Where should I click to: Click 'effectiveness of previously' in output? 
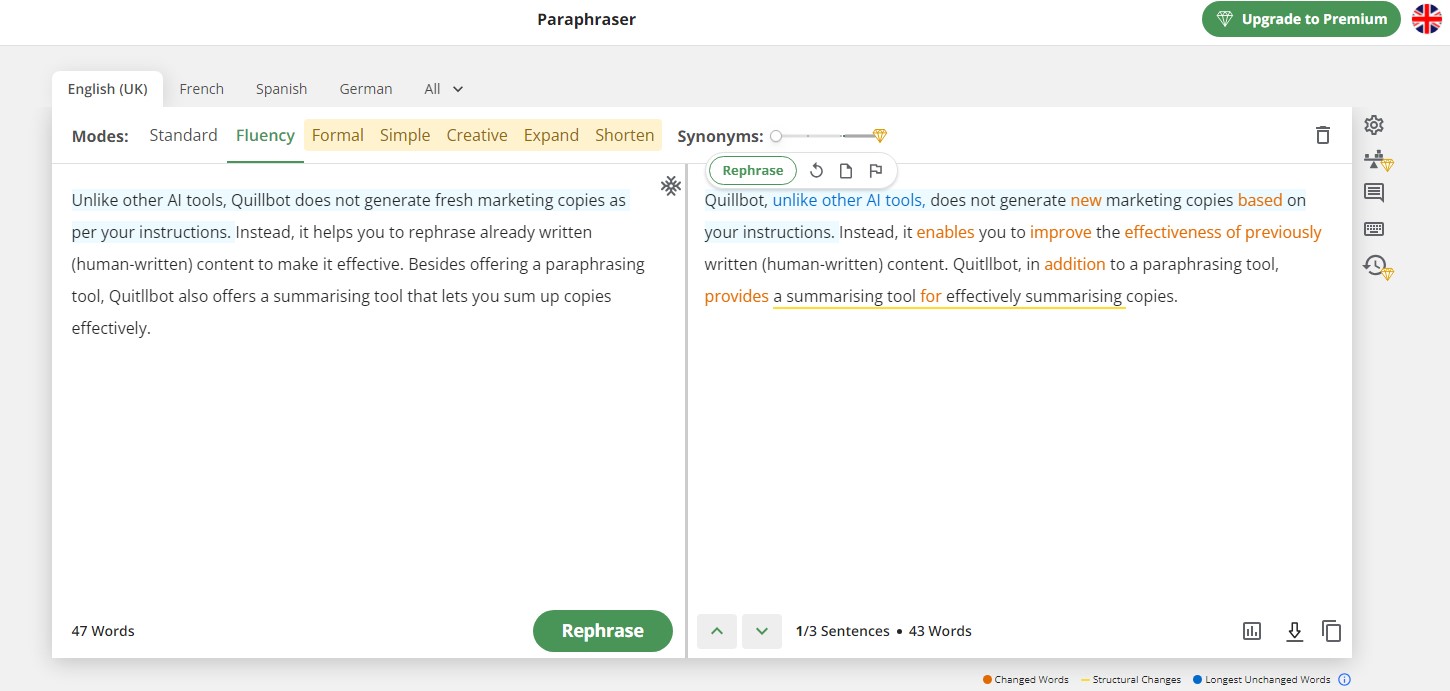pos(1223,232)
